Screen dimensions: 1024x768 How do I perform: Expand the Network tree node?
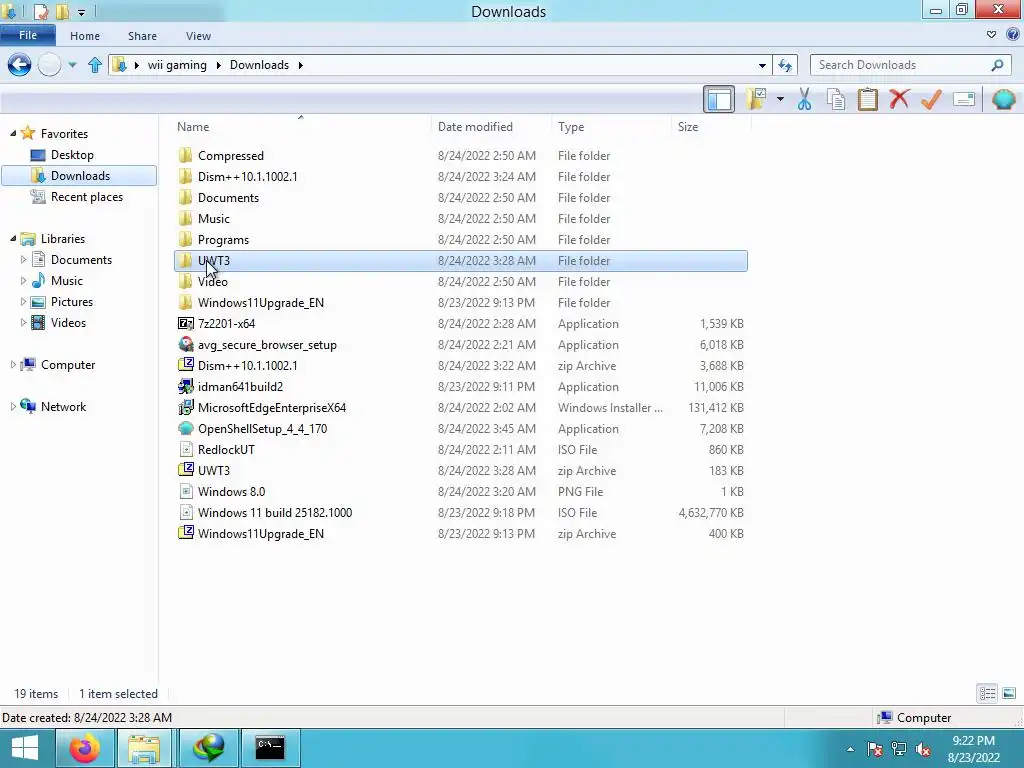[x=13, y=406]
